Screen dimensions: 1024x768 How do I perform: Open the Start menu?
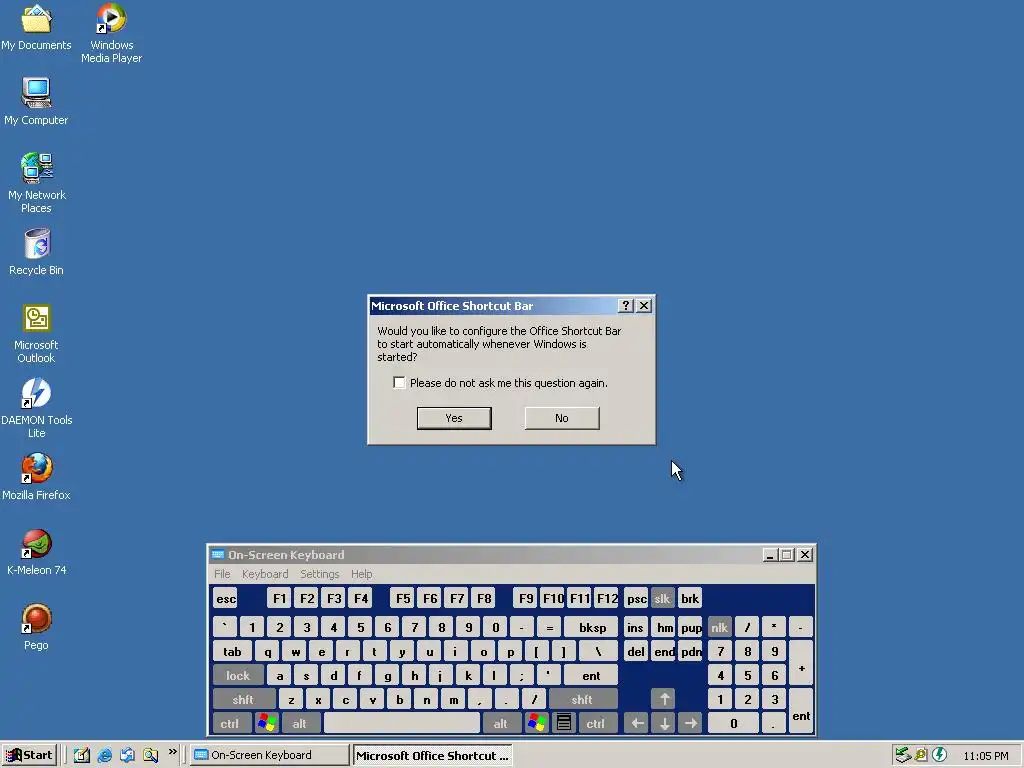click(29, 755)
